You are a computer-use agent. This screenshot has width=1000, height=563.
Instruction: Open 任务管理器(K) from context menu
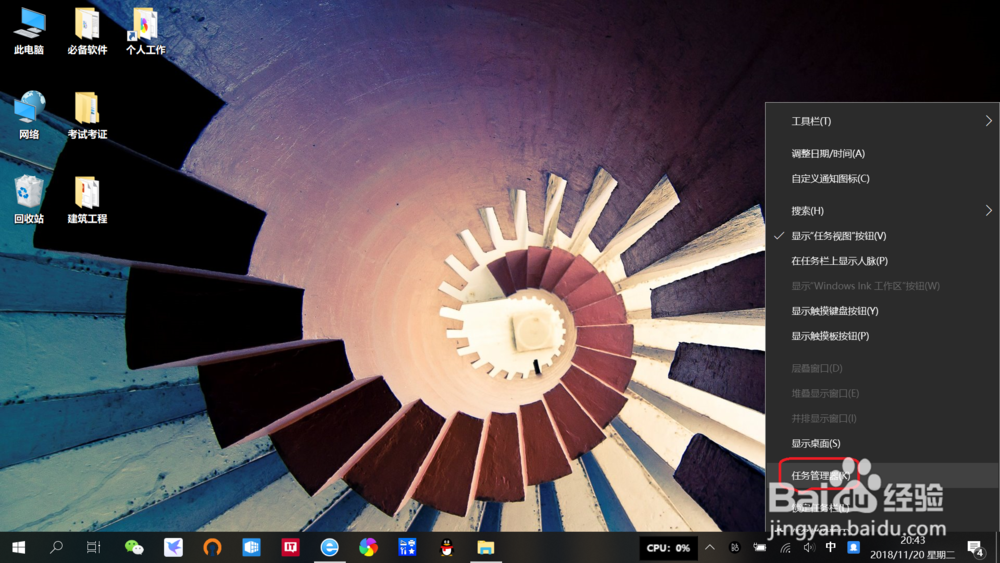pyautogui.click(x=883, y=476)
